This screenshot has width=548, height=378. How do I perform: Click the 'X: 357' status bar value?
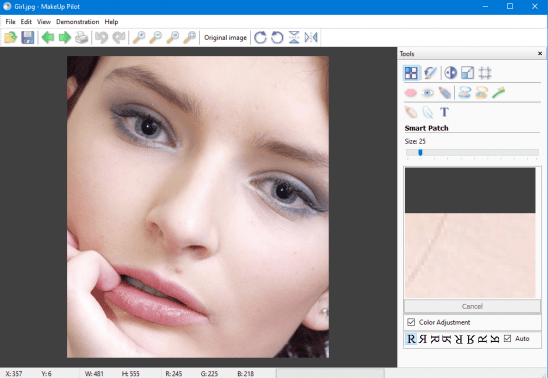[14, 374]
